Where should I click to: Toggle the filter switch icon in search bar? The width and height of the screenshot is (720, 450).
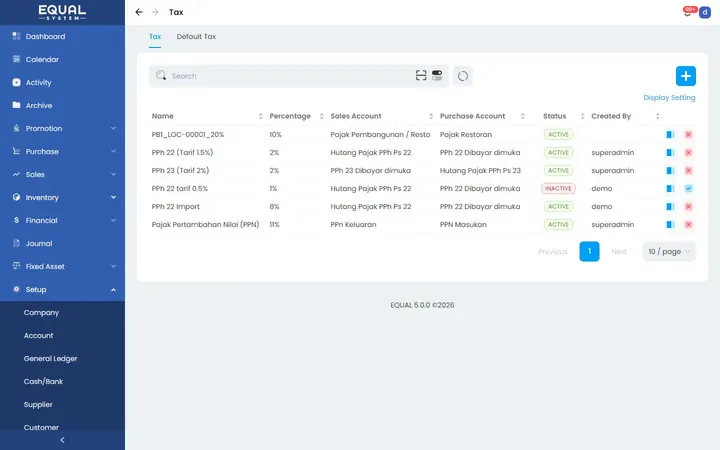pyautogui.click(x=437, y=75)
